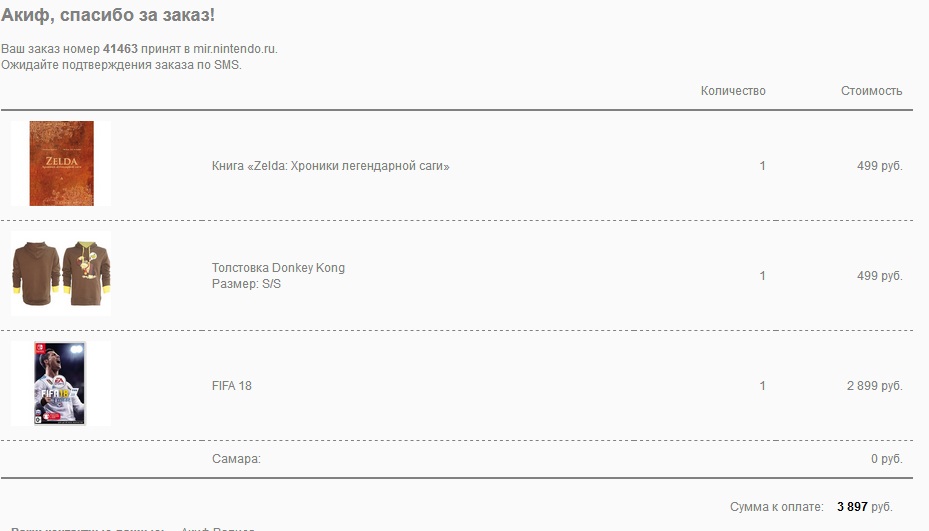Click the Самара delivery label
Image resolution: width=929 pixels, height=531 pixels.
[x=236, y=459]
